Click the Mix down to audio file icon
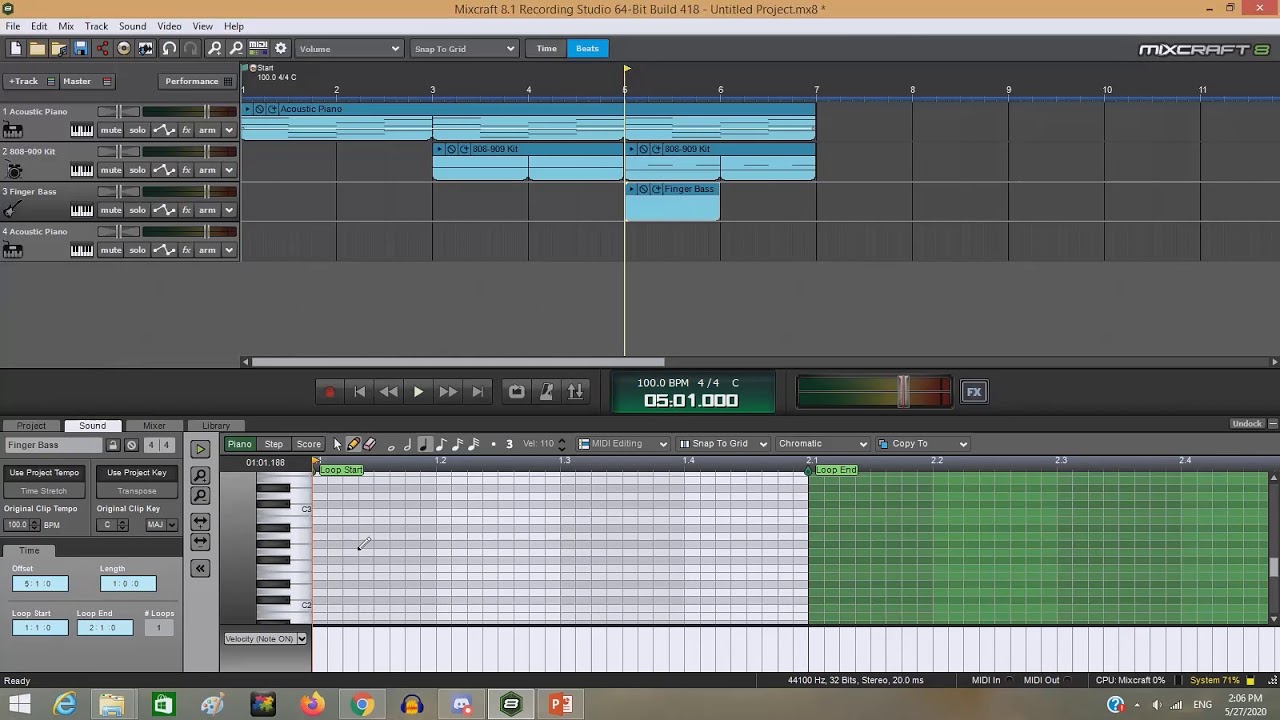1280x720 pixels. pos(146,48)
